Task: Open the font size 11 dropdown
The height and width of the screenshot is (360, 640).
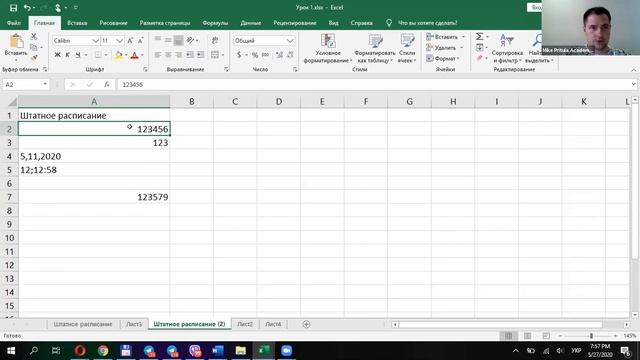Action: (119, 40)
